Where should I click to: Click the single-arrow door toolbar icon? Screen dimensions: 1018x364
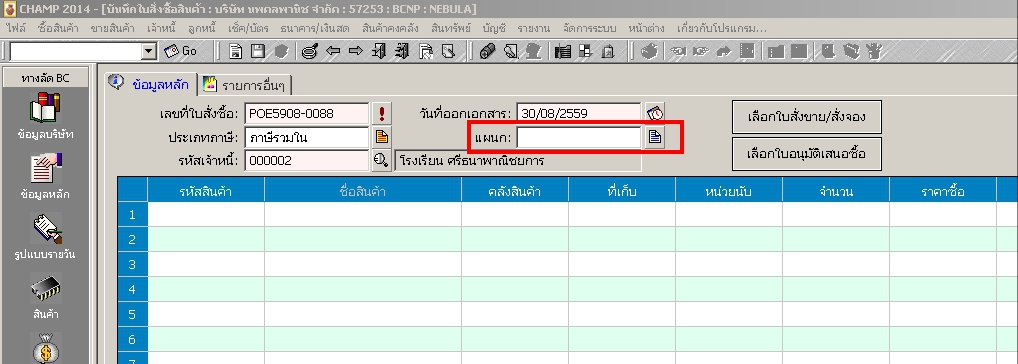pos(379,51)
